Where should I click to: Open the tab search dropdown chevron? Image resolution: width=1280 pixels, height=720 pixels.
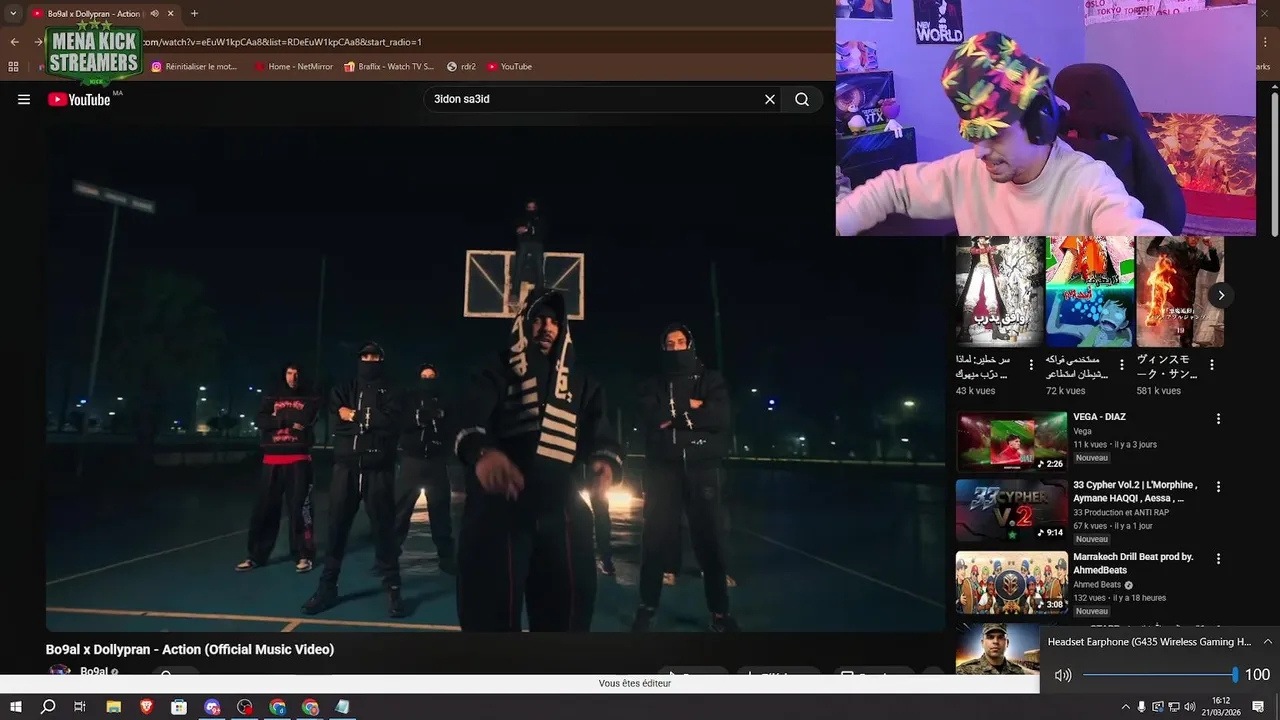[x=12, y=14]
